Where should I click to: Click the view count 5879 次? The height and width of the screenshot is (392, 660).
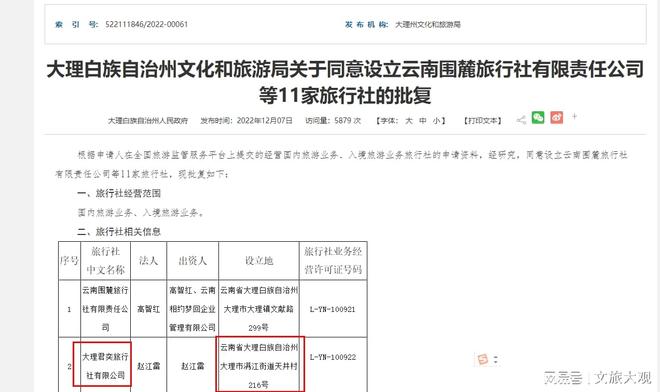[348, 121]
